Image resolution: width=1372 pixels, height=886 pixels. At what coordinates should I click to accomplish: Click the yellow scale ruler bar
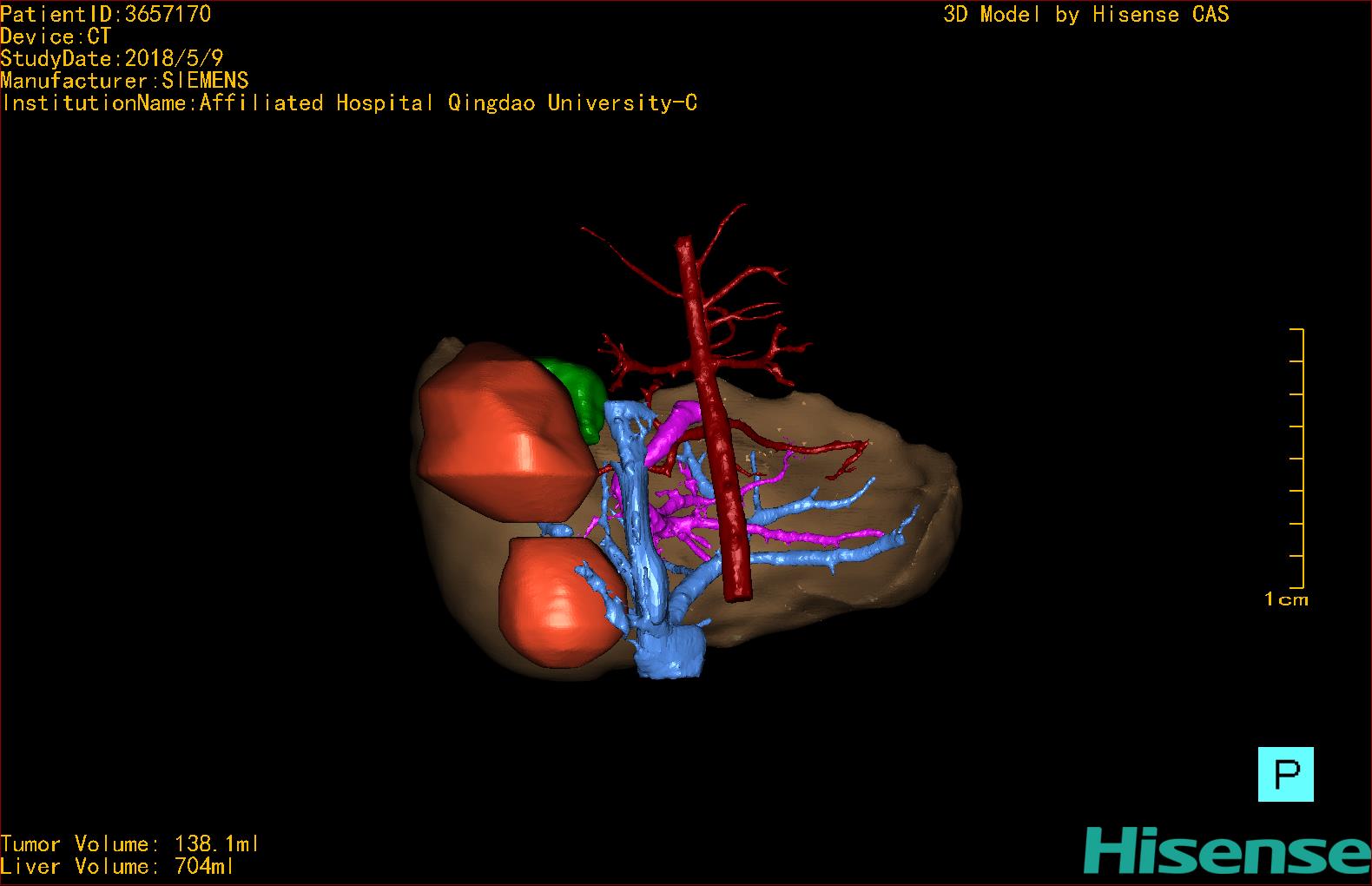1297,459
